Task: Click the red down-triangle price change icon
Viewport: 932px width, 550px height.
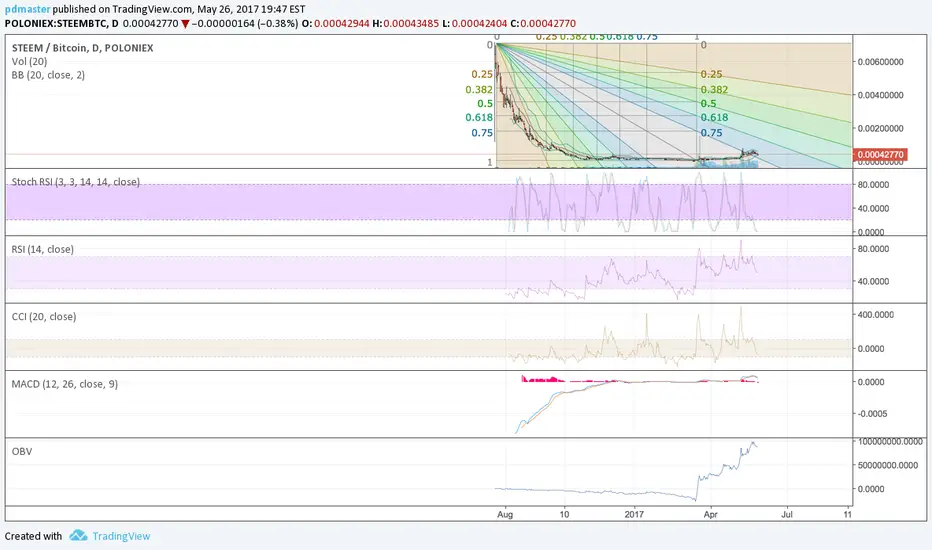Action: click(x=185, y=24)
